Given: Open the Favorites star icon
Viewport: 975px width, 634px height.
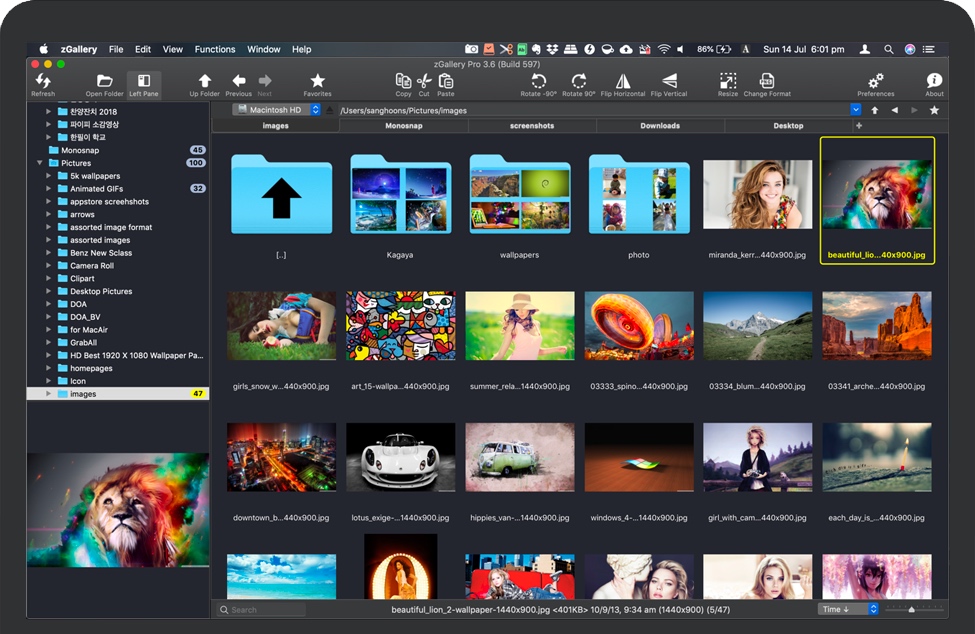Looking at the screenshot, I should click(x=317, y=81).
